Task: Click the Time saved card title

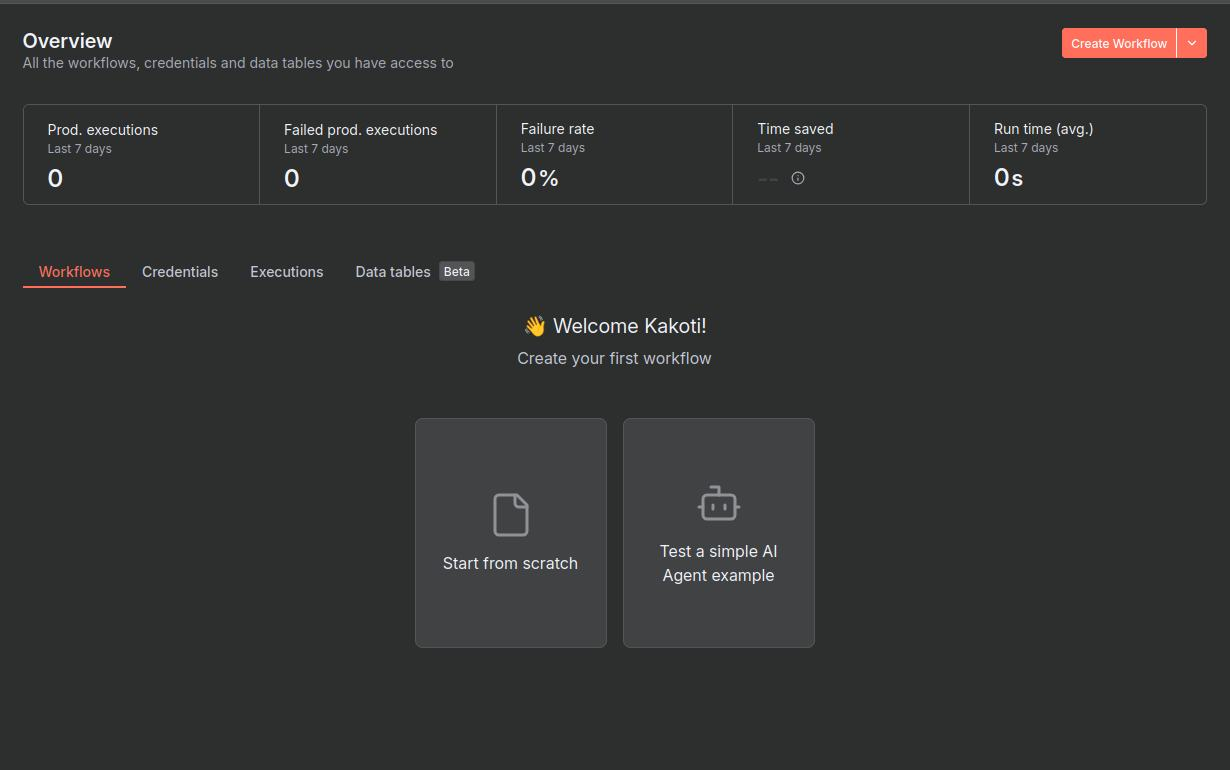Action: click(795, 129)
